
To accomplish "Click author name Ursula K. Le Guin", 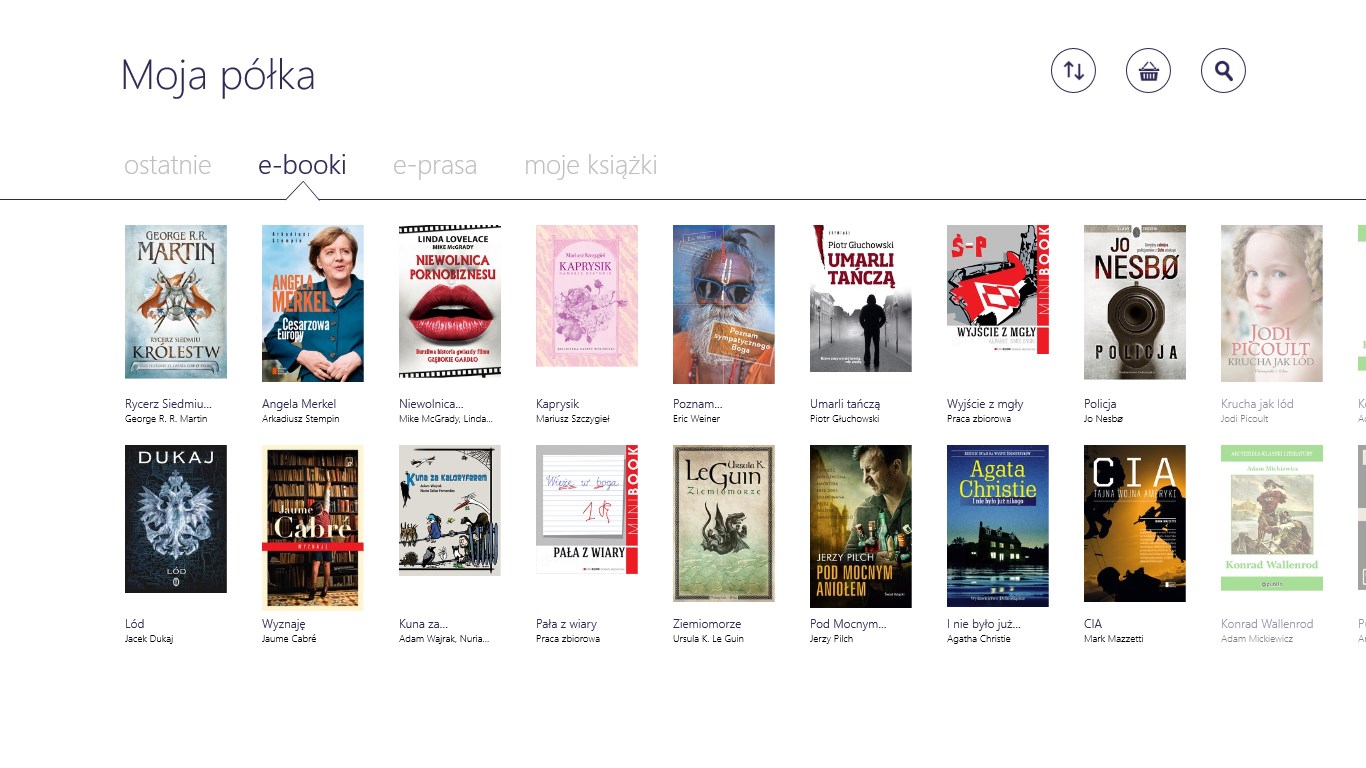I will [708, 639].
